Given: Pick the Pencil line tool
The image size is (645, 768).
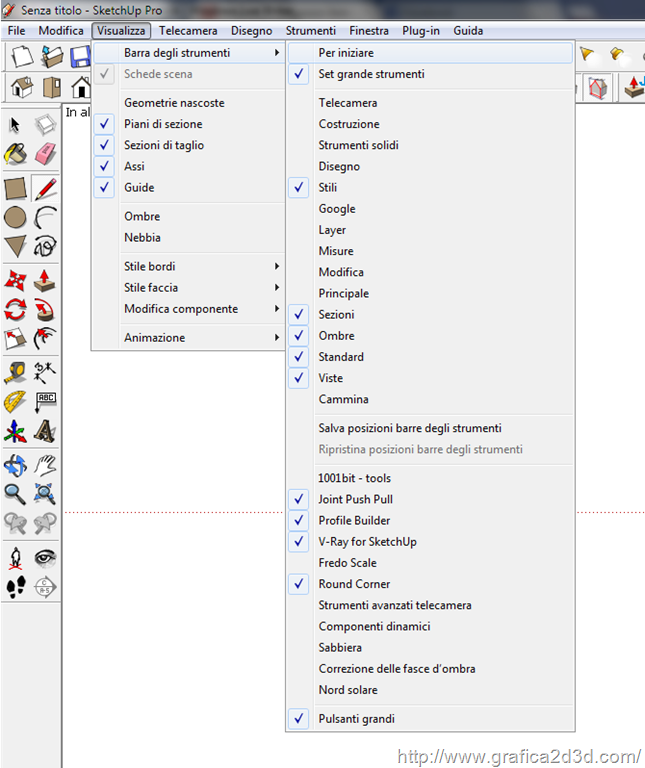Looking at the screenshot, I should (x=45, y=187).
